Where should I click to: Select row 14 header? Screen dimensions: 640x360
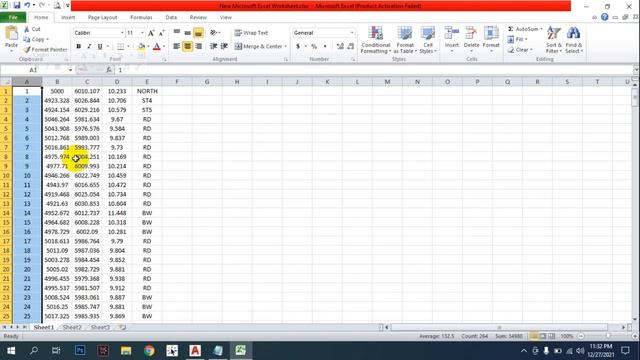pyautogui.click(x=6, y=213)
